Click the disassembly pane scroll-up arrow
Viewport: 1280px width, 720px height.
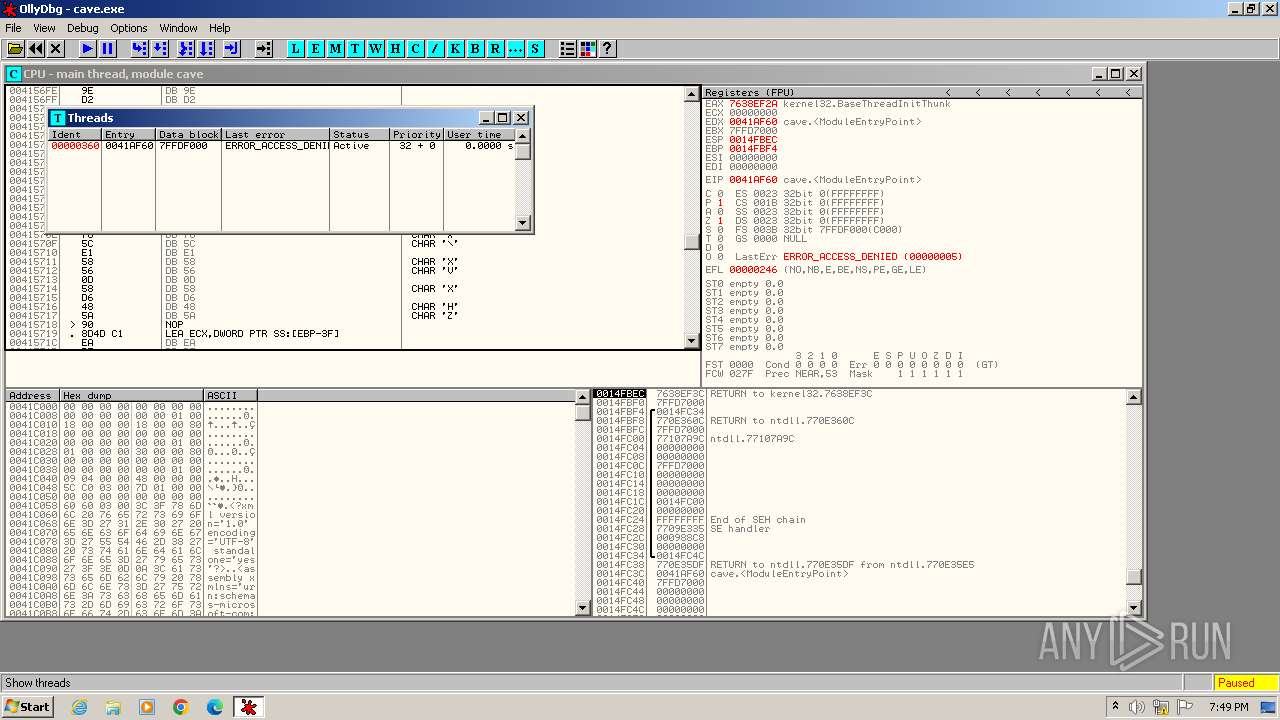click(x=692, y=94)
